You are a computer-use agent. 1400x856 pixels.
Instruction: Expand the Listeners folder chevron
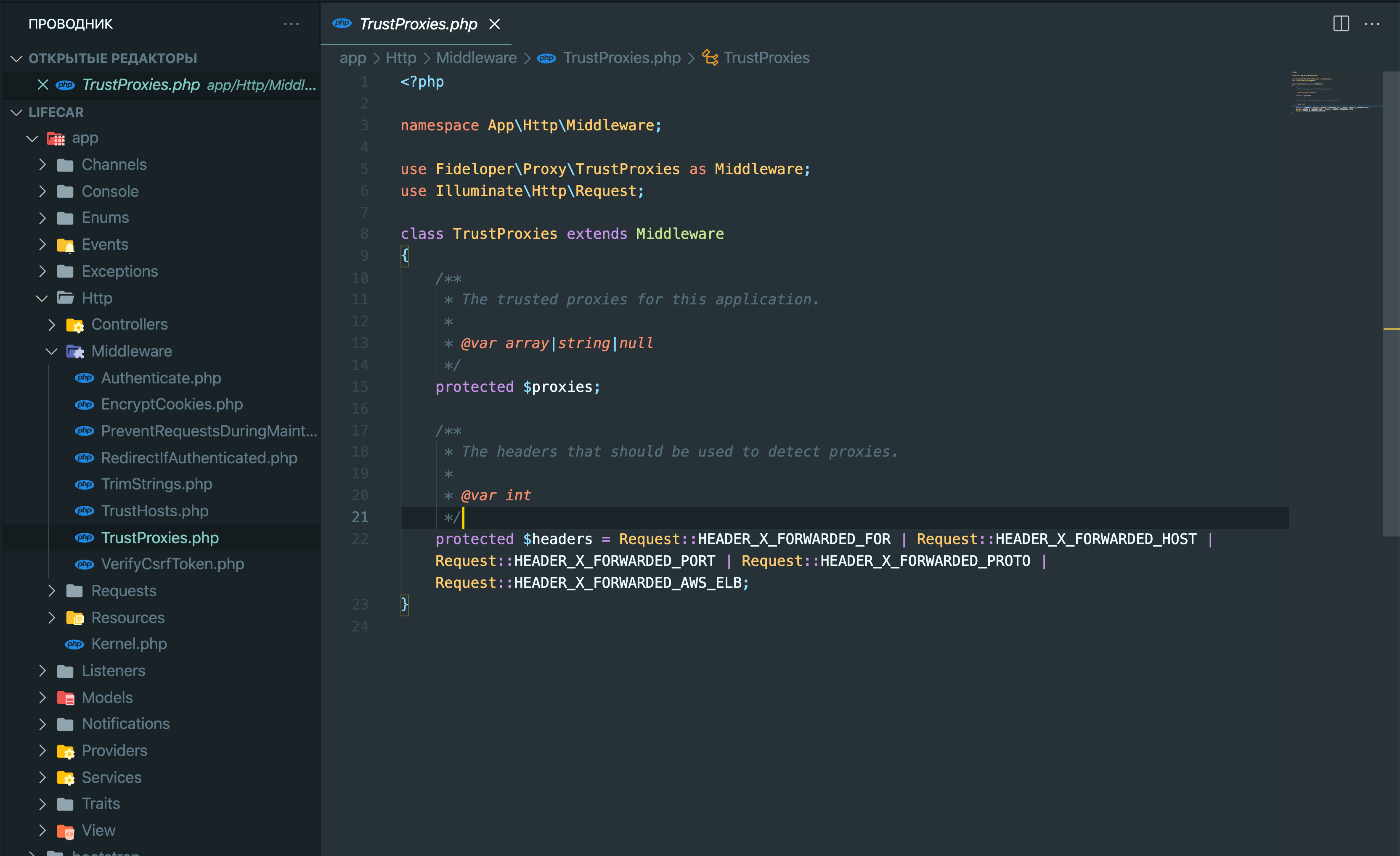[x=42, y=671]
